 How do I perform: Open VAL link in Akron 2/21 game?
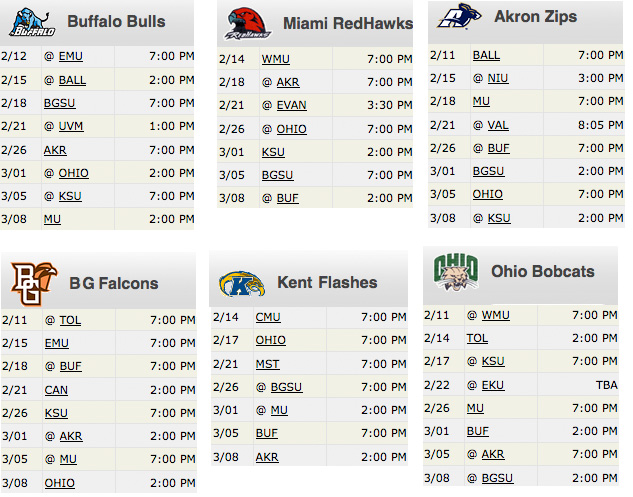(498, 125)
